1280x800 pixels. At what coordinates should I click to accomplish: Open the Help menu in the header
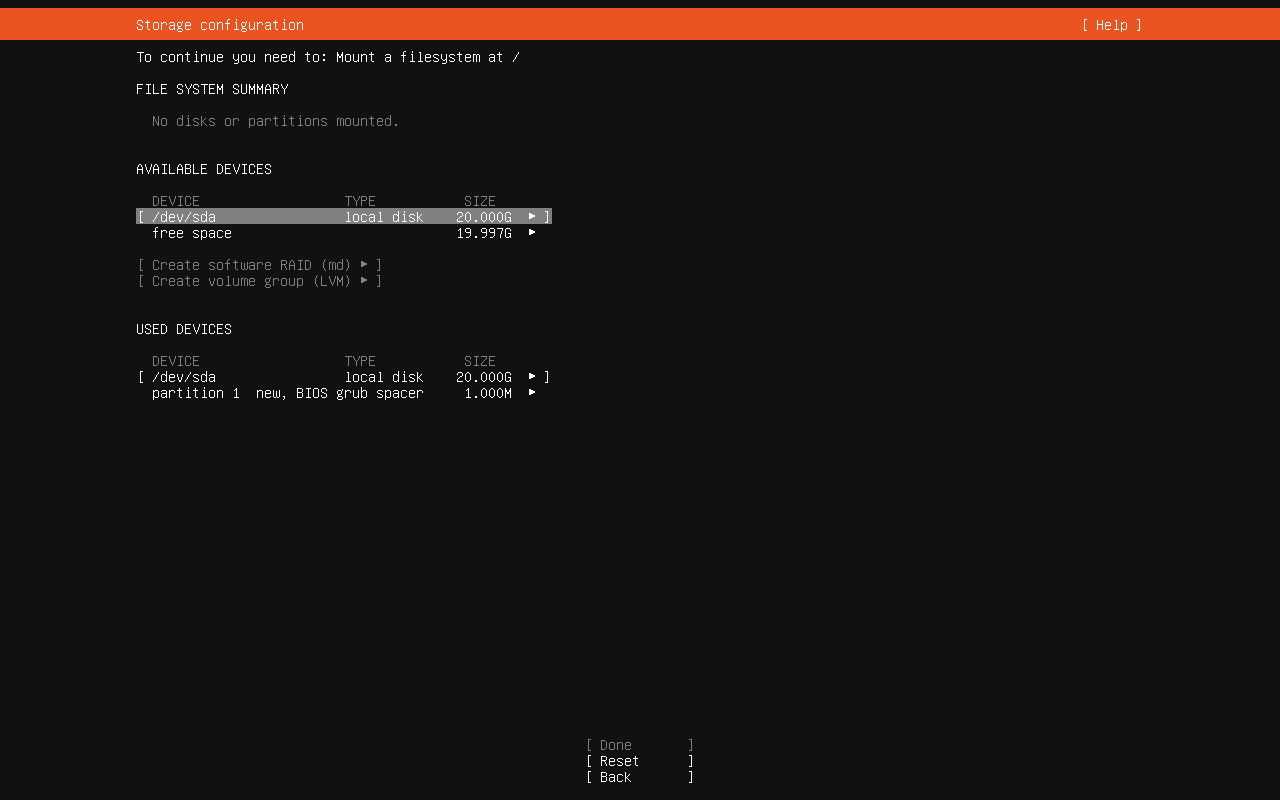click(1111, 25)
